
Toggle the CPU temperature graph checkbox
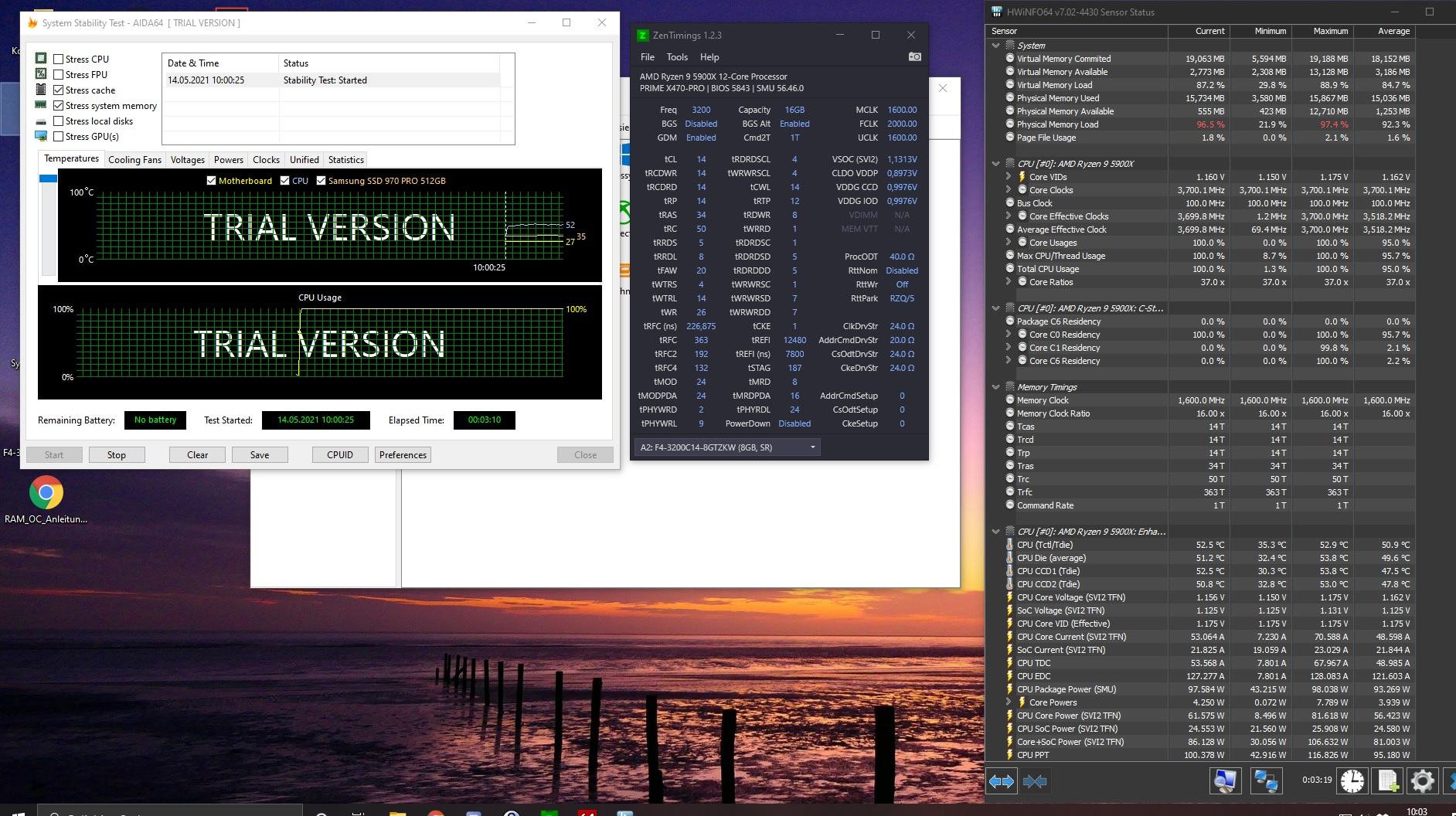click(285, 181)
